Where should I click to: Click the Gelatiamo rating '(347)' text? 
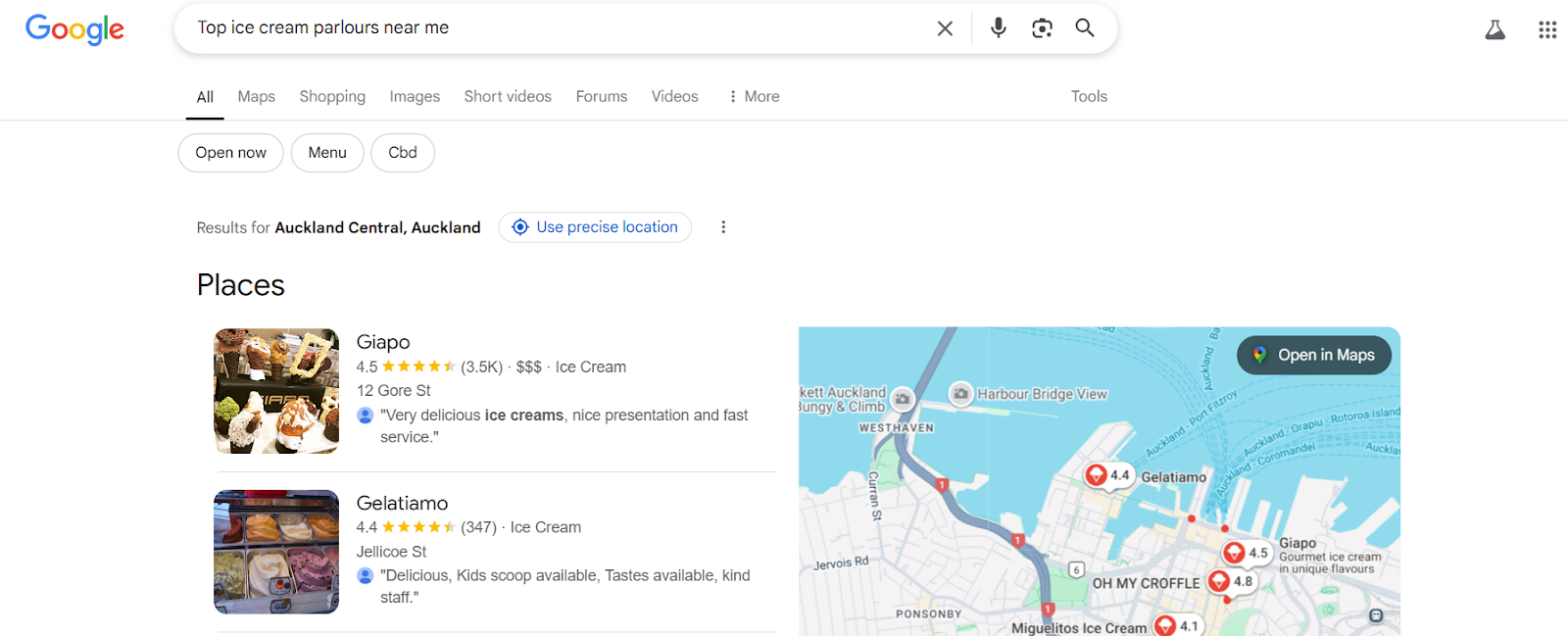(479, 527)
